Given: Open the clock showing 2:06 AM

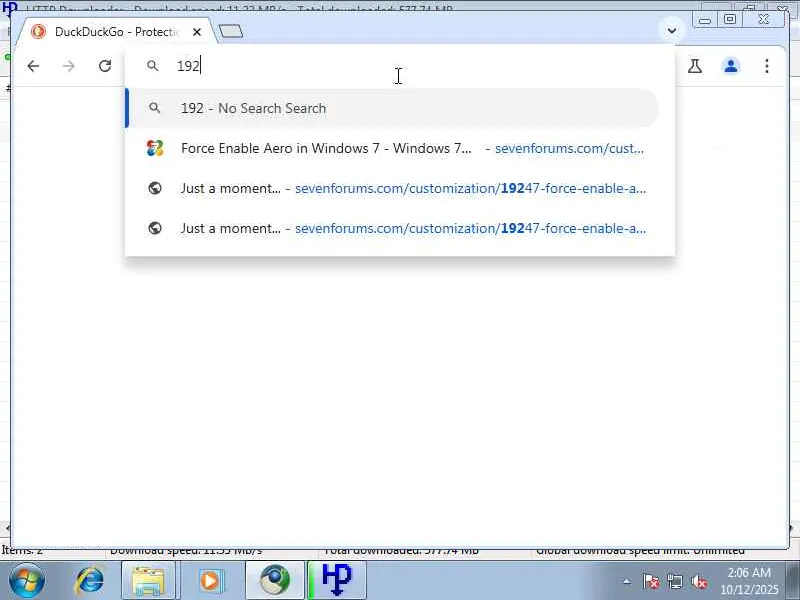Looking at the screenshot, I should [x=749, y=581].
